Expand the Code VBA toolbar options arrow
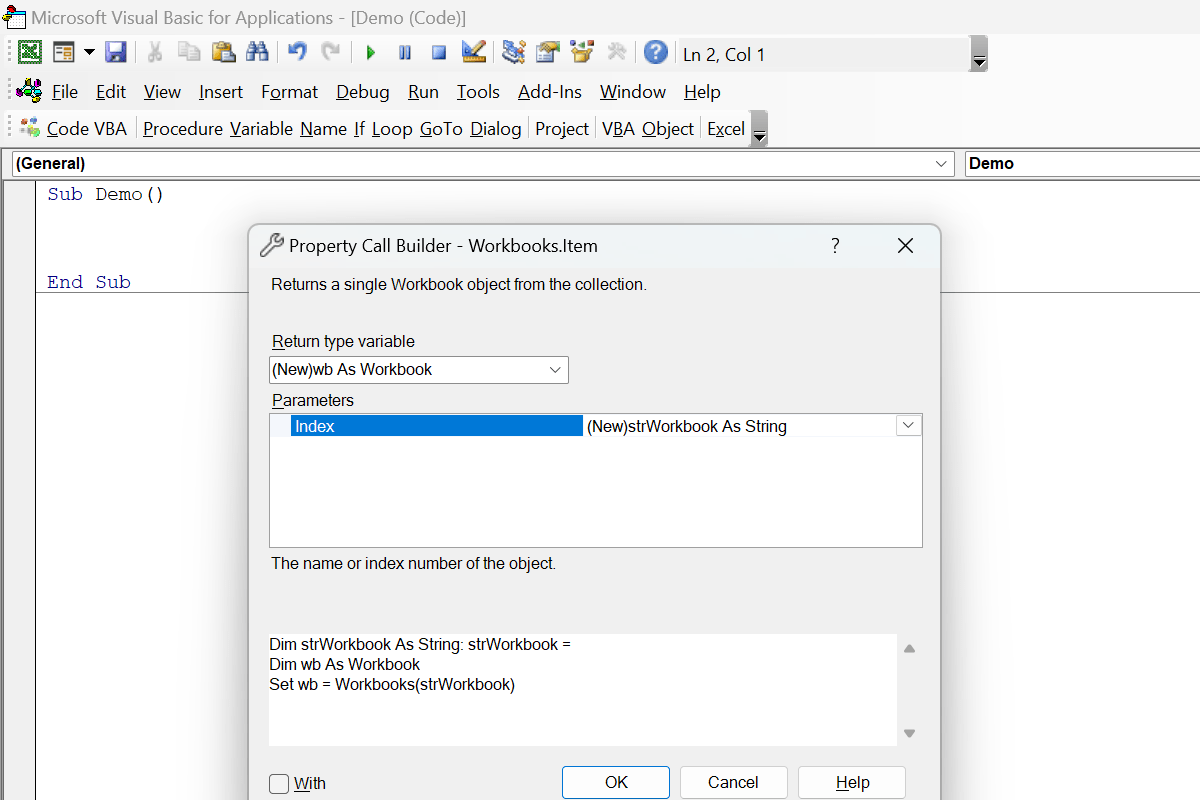 click(x=759, y=129)
